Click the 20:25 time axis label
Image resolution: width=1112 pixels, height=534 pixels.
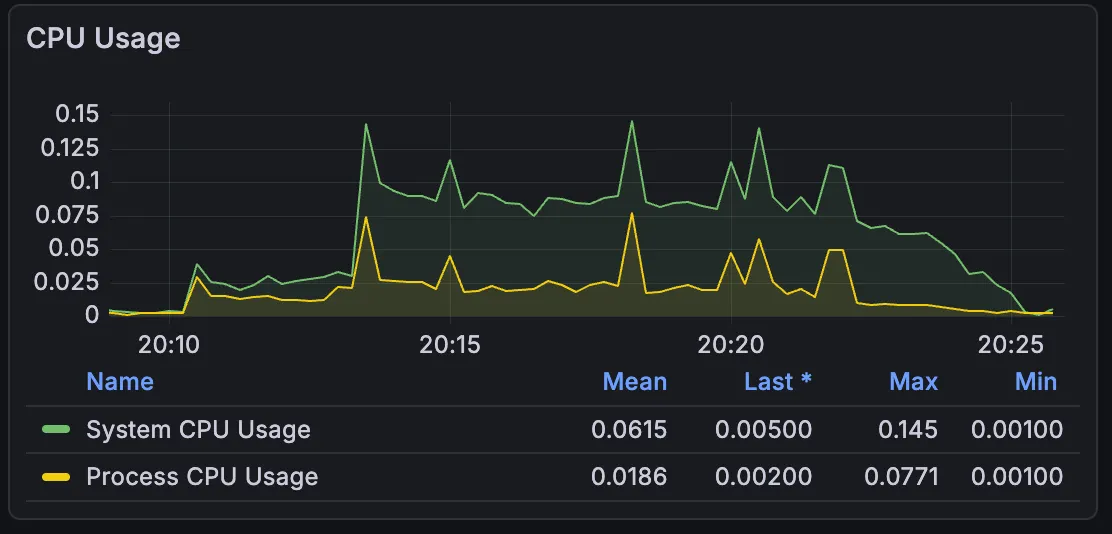coord(1011,345)
